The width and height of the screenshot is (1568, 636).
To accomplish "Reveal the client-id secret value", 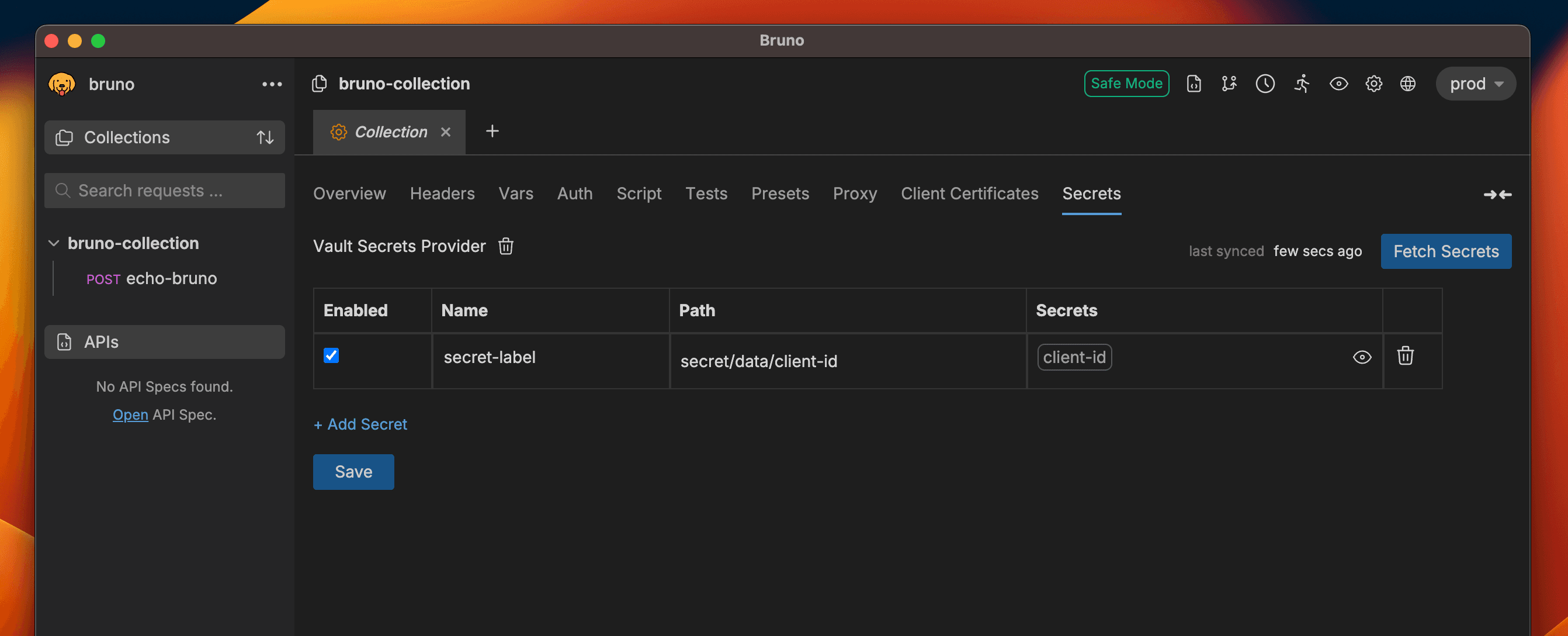I will (1362, 357).
